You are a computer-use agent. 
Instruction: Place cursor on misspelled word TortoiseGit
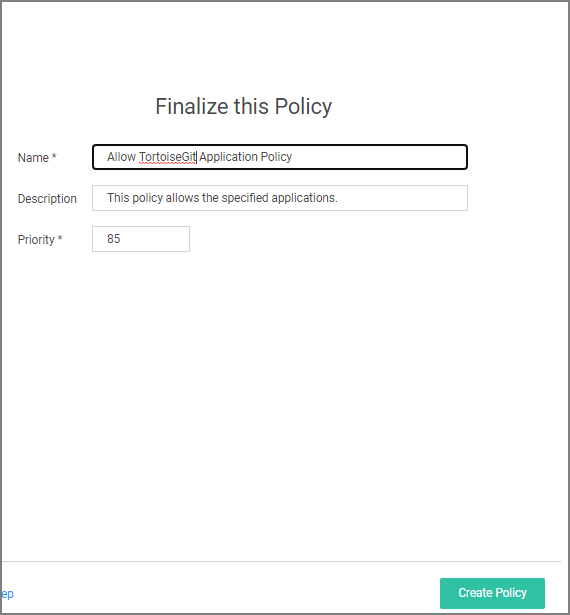(168, 157)
